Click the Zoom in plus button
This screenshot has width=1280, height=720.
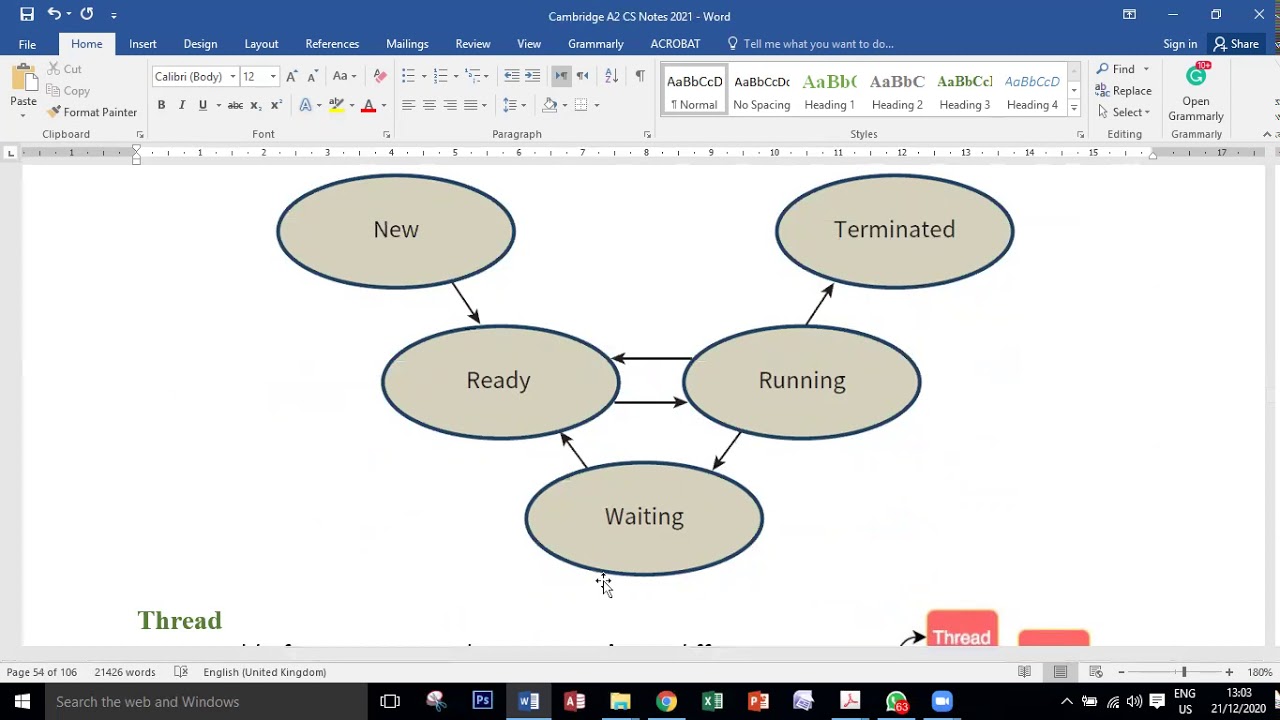click(1229, 672)
